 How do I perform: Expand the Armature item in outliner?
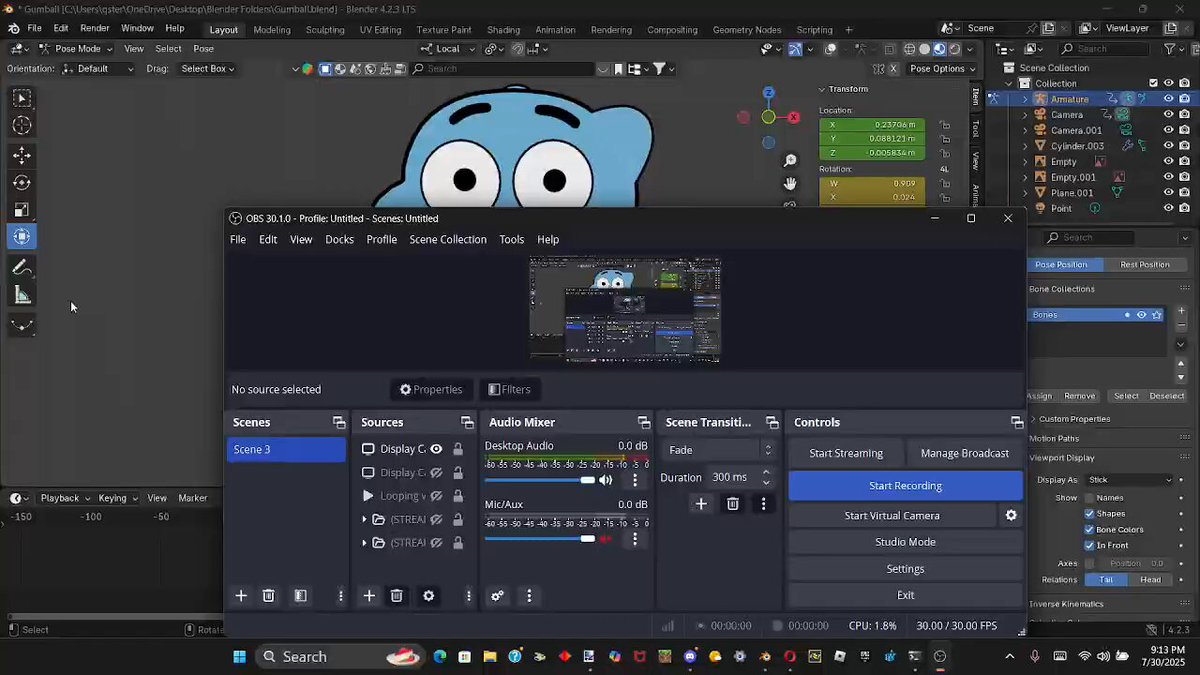pos(1024,99)
